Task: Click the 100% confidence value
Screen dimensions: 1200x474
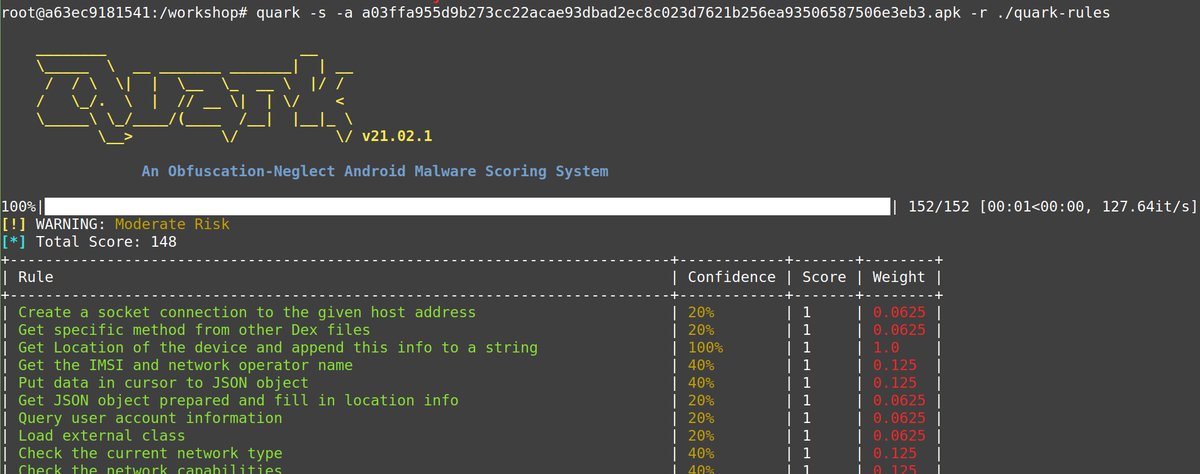Action: [705, 347]
